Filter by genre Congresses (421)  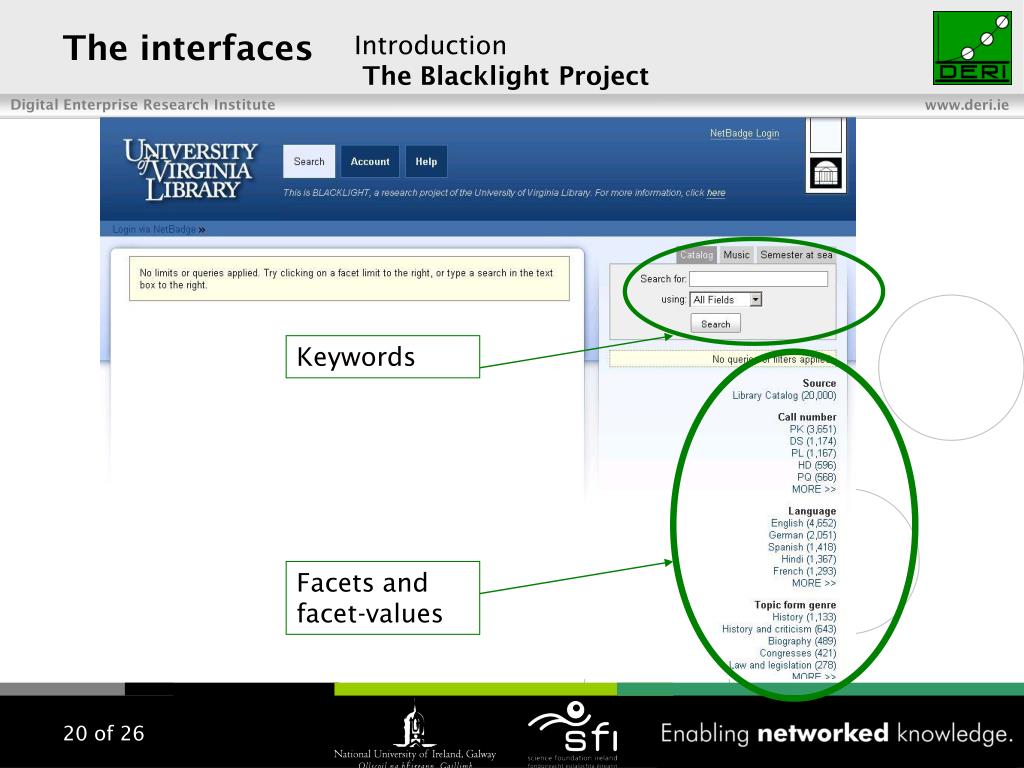click(x=797, y=653)
